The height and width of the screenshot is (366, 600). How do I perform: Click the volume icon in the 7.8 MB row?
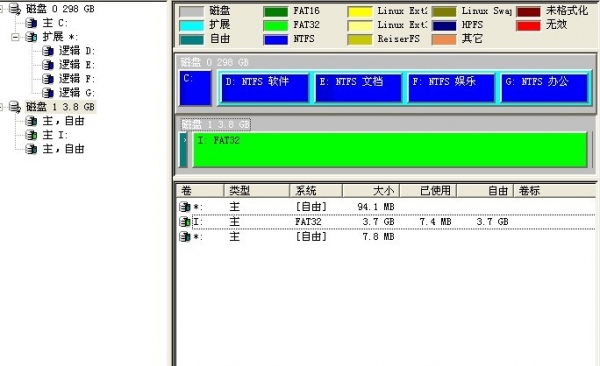click(x=185, y=237)
